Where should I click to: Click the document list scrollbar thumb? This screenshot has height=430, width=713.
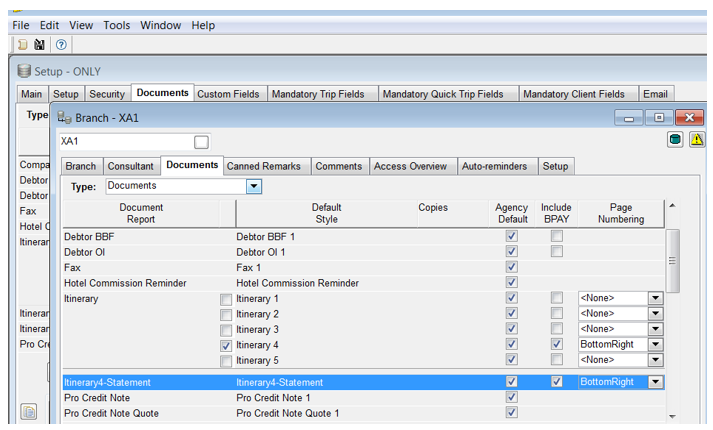click(x=673, y=261)
